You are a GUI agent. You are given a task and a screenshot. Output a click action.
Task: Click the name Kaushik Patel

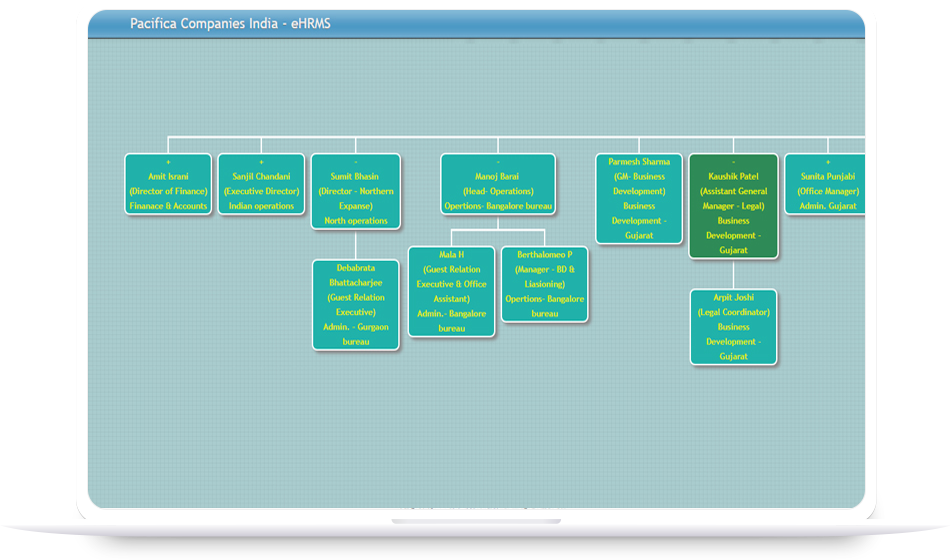tap(733, 176)
